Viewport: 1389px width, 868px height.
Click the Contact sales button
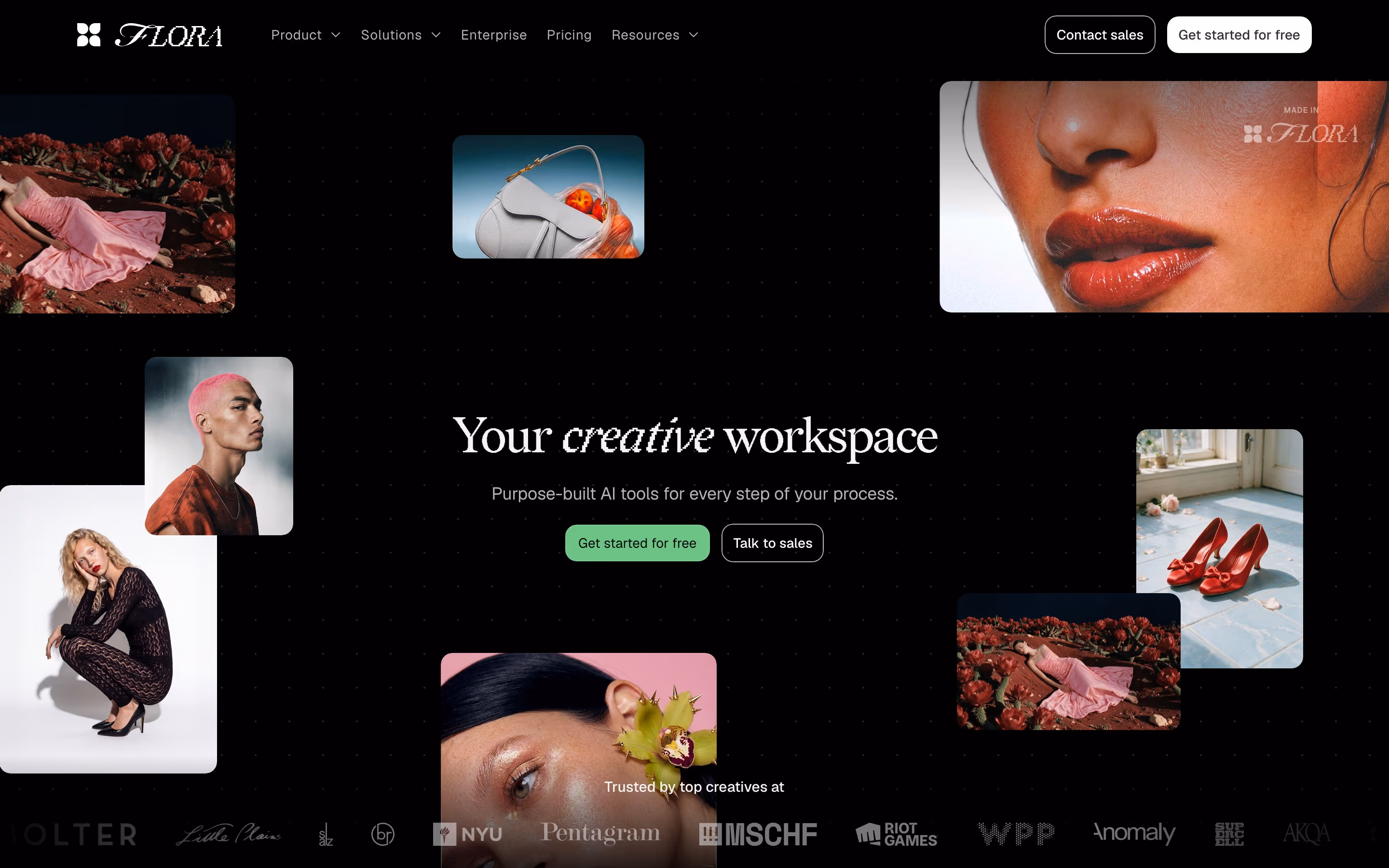coord(1100,35)
